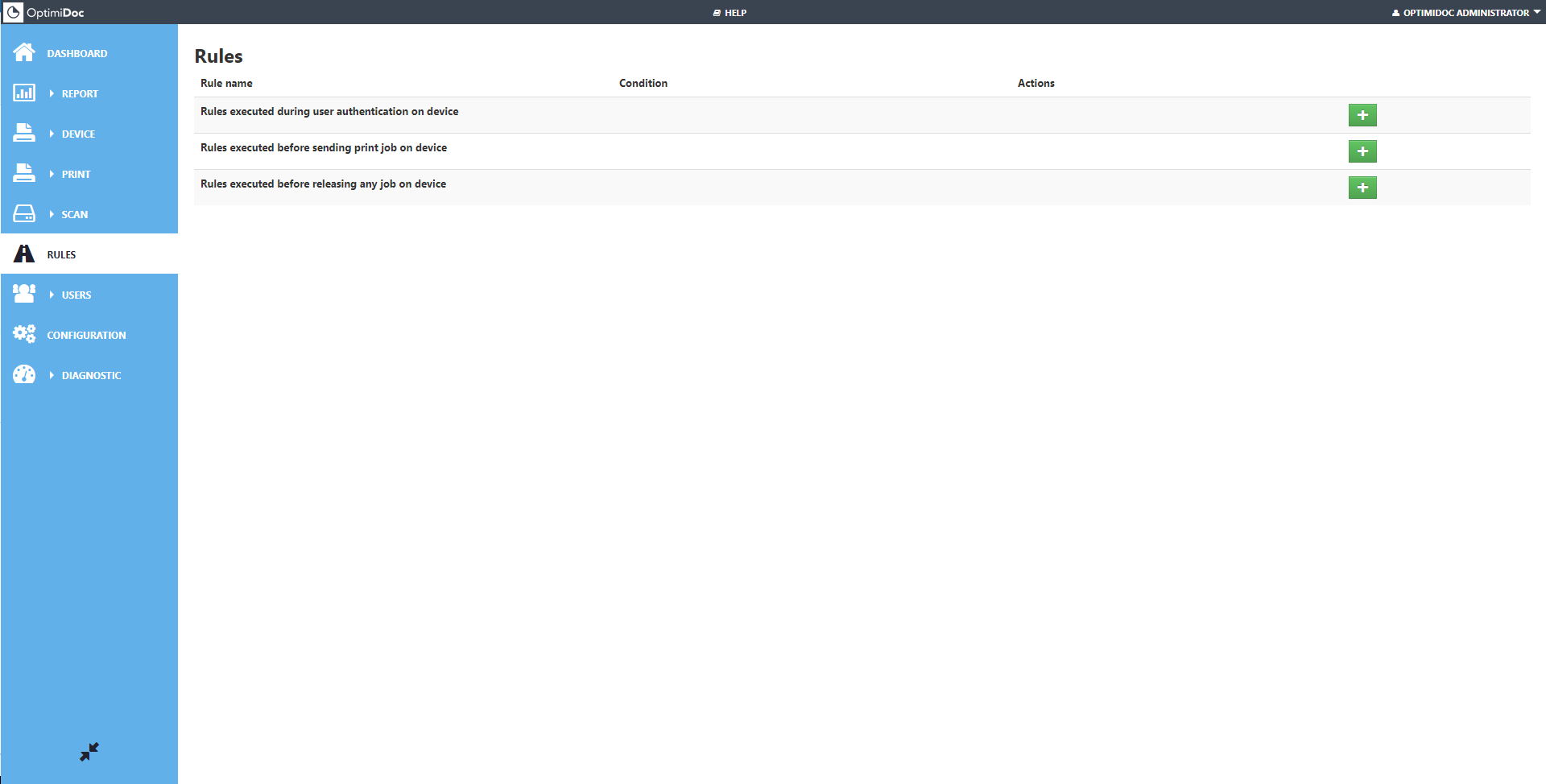The image size is (1546, 784).
Task: Click the Diagnostic gauge icon
Action: click(x=24, y=375)
